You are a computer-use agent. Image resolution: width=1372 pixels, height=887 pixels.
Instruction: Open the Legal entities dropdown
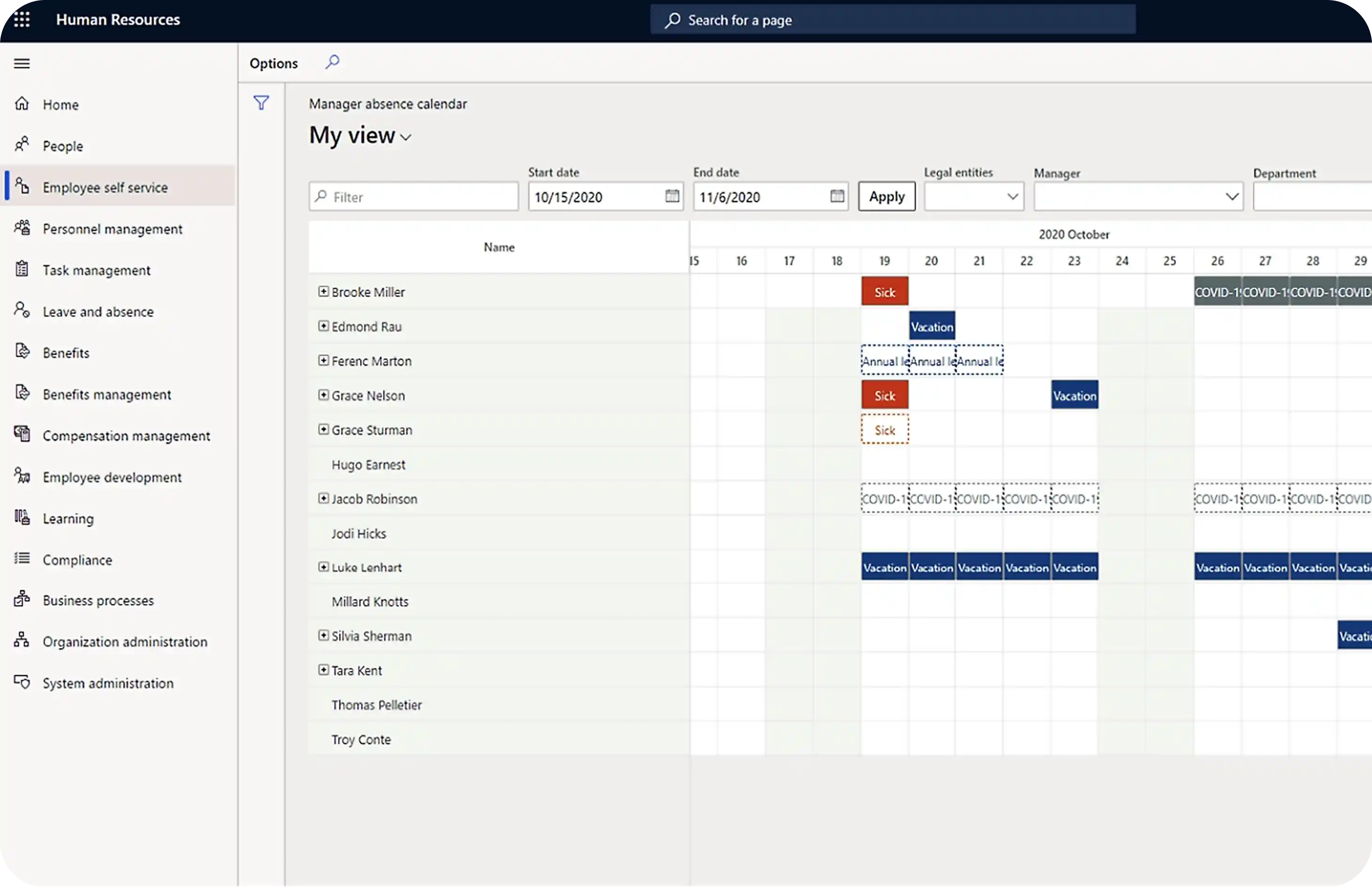click(x=1012, y=196)
